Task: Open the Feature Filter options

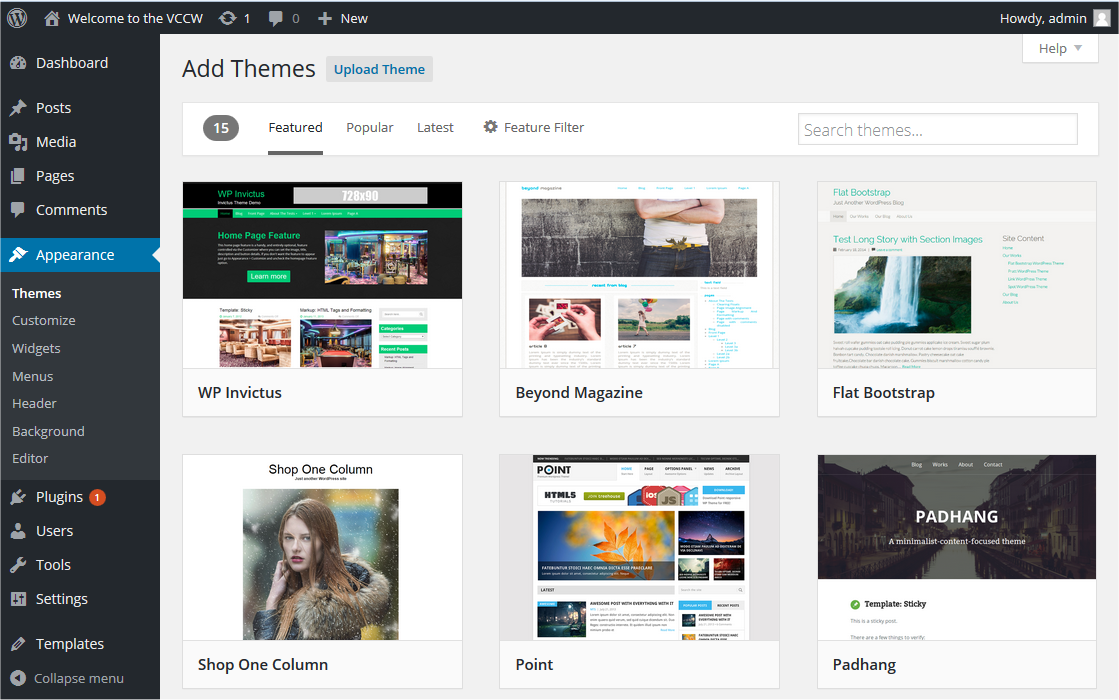Action: tap(534, 128)
